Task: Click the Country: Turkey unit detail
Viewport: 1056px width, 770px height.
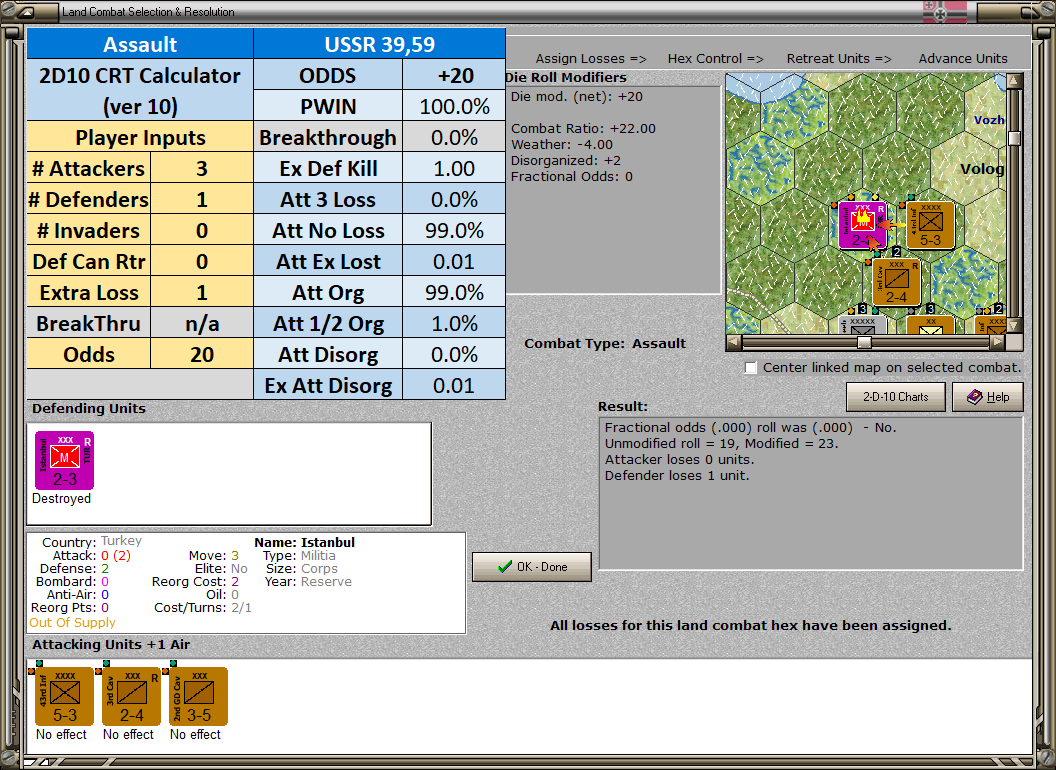Action: 92,542
